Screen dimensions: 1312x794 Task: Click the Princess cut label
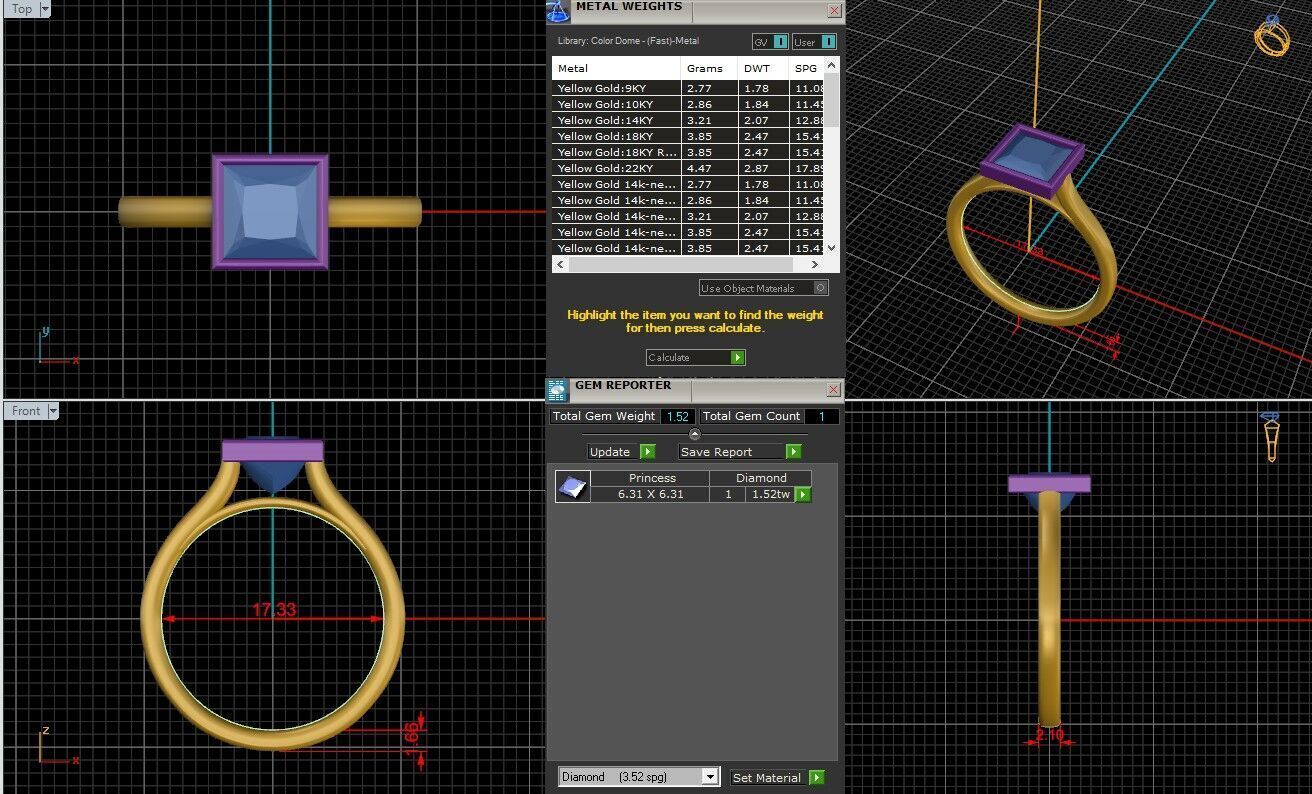[x=652, y=478]
